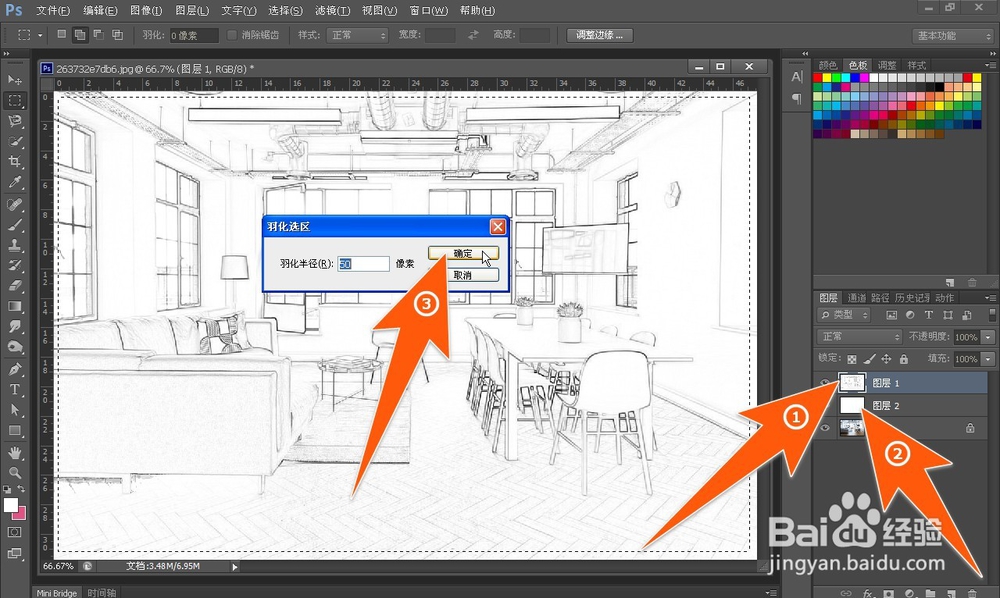Click the 调整边缘 button
1000x598 pixels.
tap(599, 35)
